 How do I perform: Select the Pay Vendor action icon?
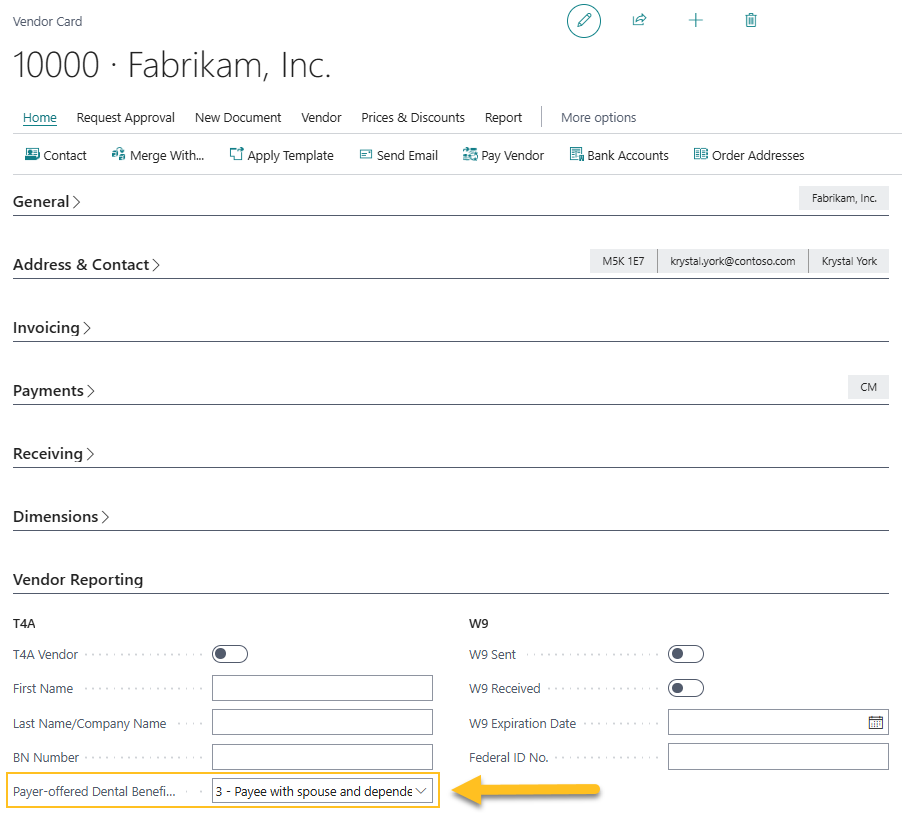468,155
